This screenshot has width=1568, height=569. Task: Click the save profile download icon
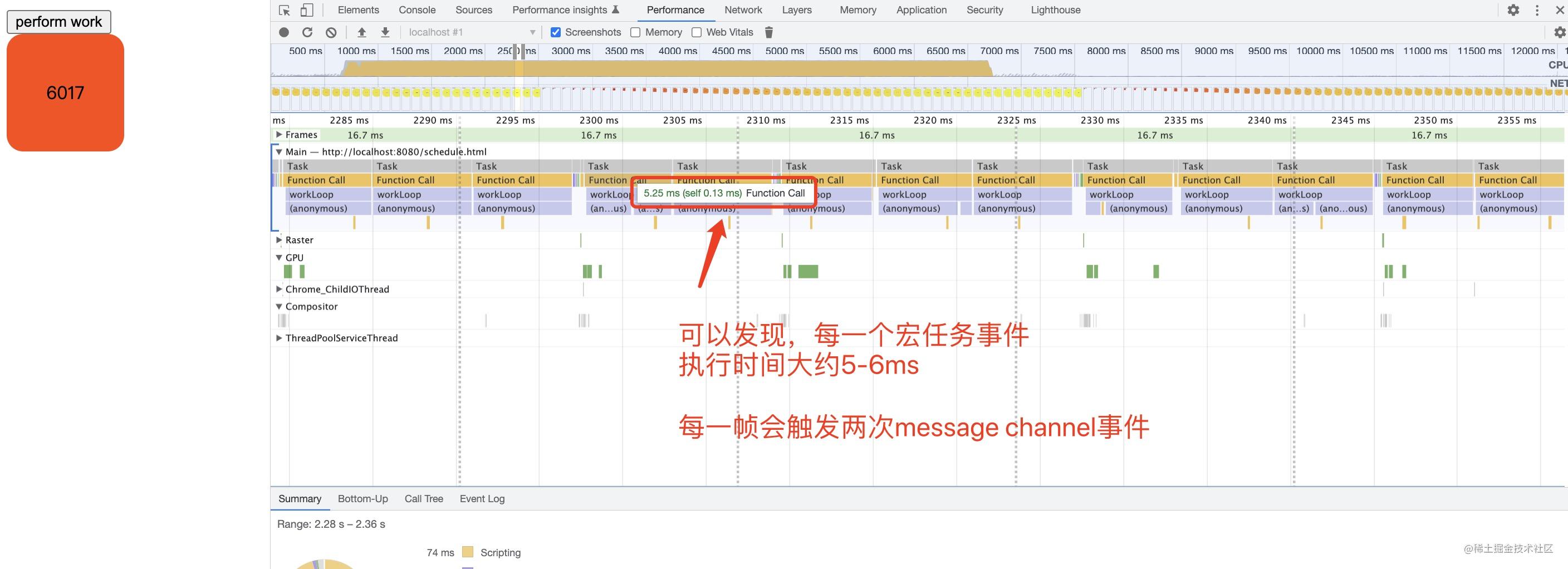385,32
